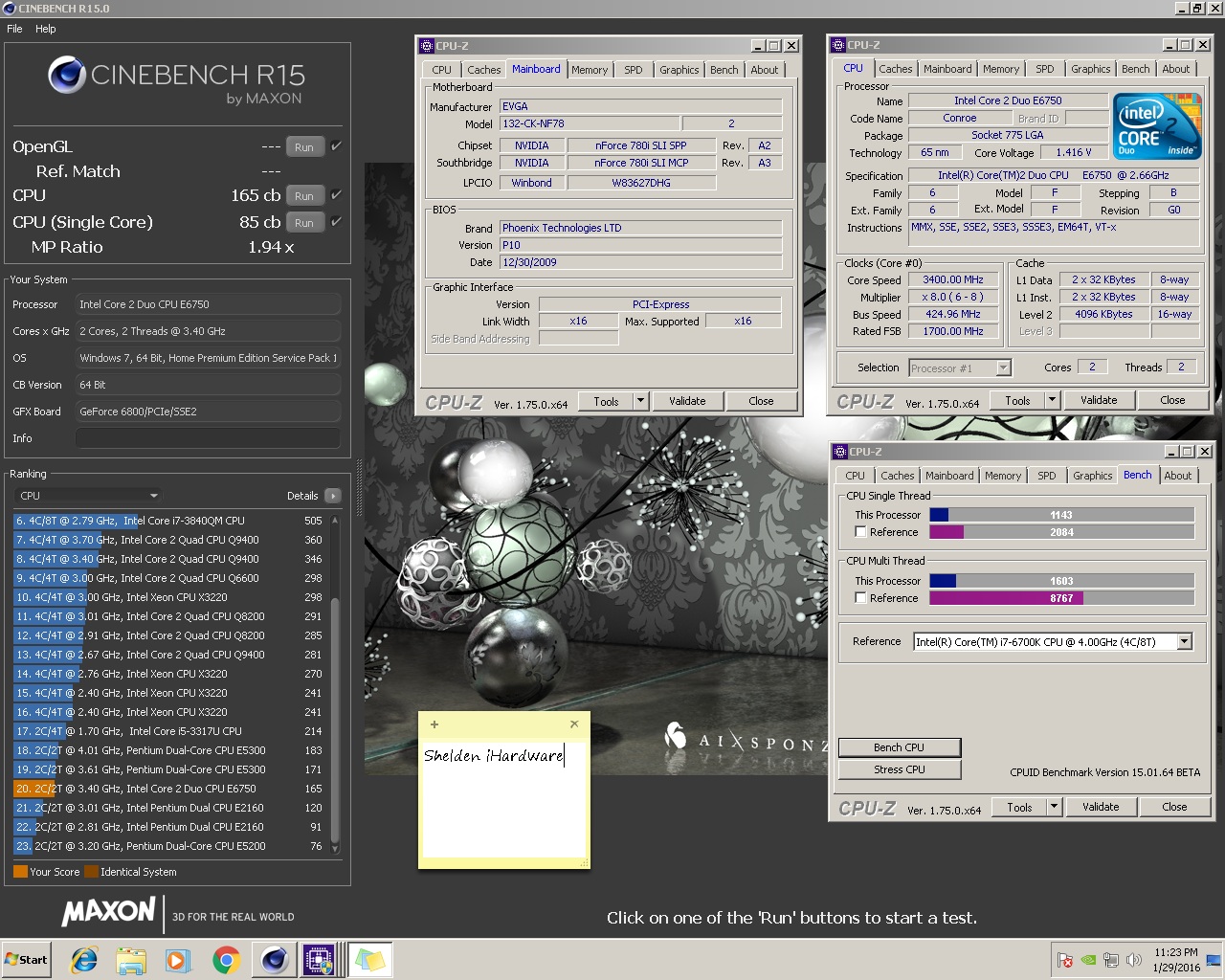Click the taskbar clock showing 11:23 PM
The image size is (1225, 980).
pyautogui.click(x=1175, y=960)
